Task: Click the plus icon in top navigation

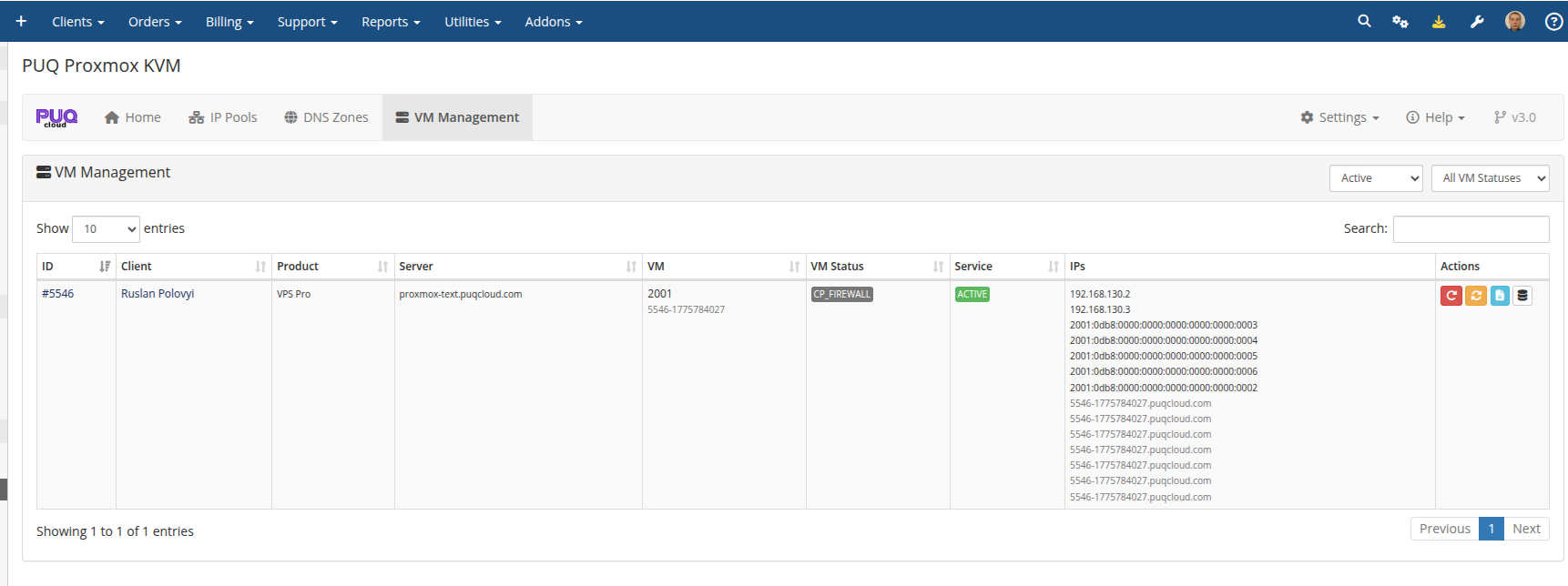Action: 21,21
